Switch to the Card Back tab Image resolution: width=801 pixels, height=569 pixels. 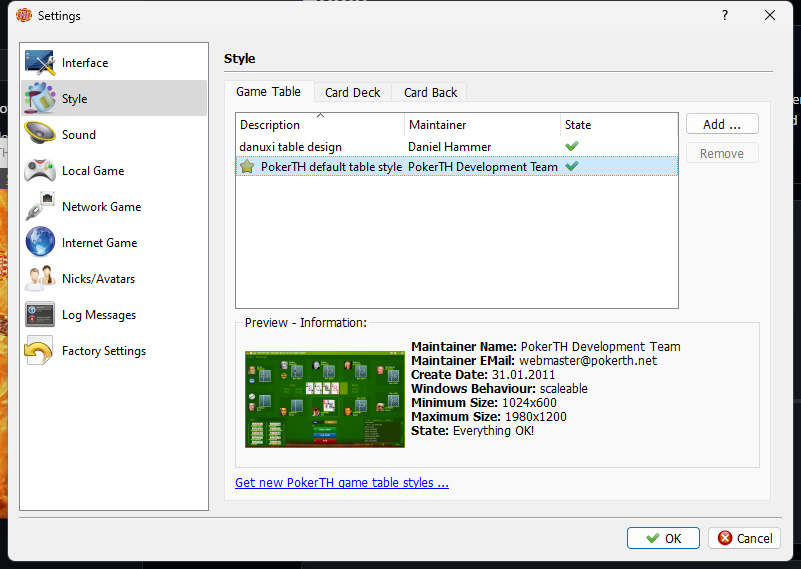coord(430,92)
